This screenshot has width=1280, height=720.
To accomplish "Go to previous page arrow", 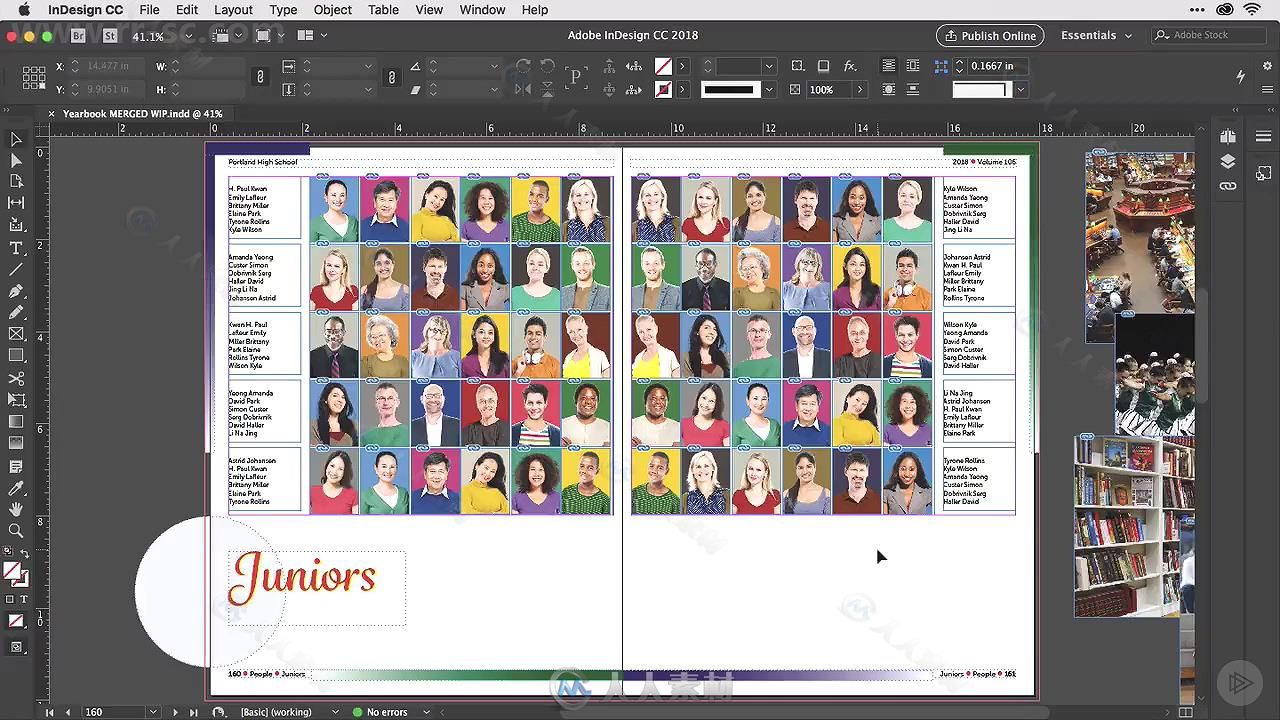I will pyautogui.click(x=68, y=712).
